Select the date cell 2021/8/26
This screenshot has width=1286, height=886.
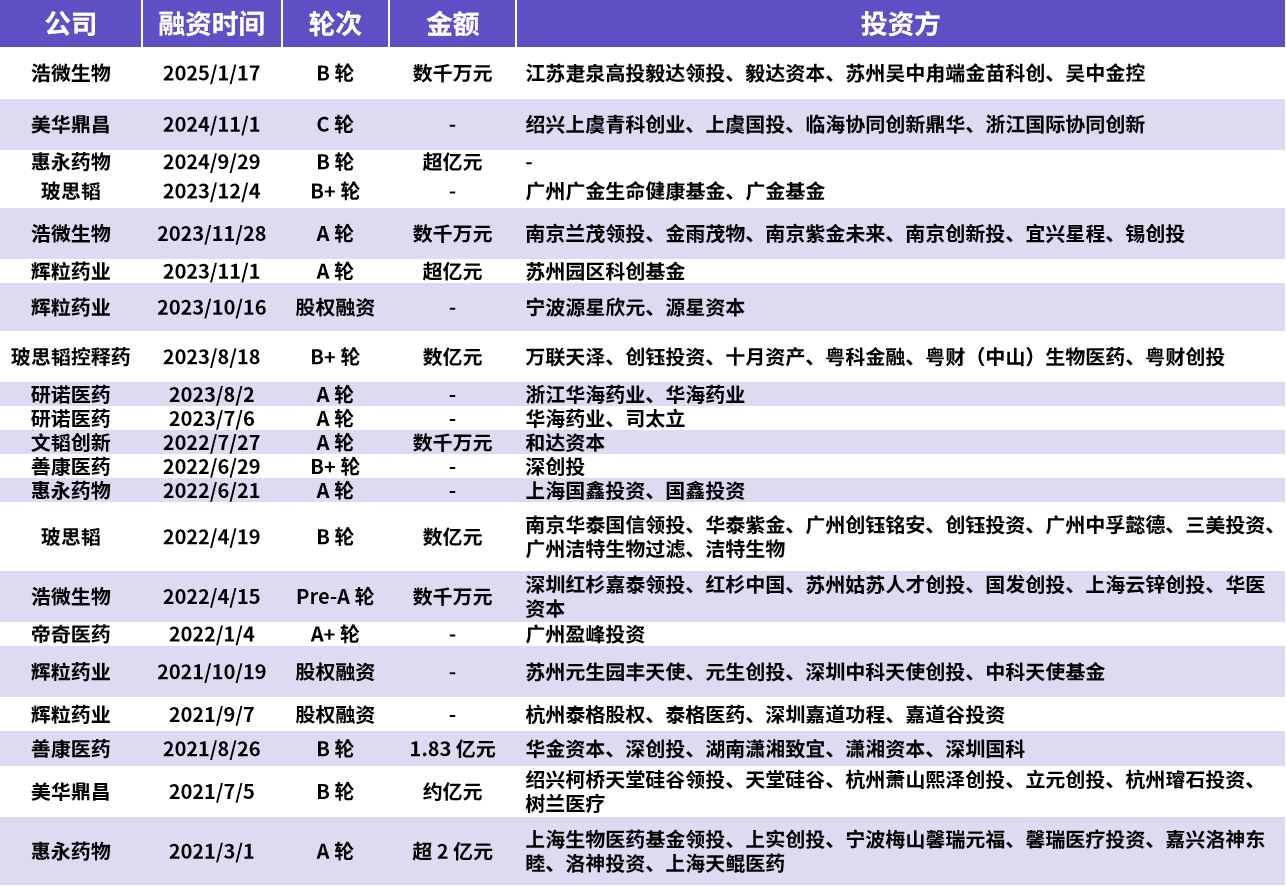point(211,749)
